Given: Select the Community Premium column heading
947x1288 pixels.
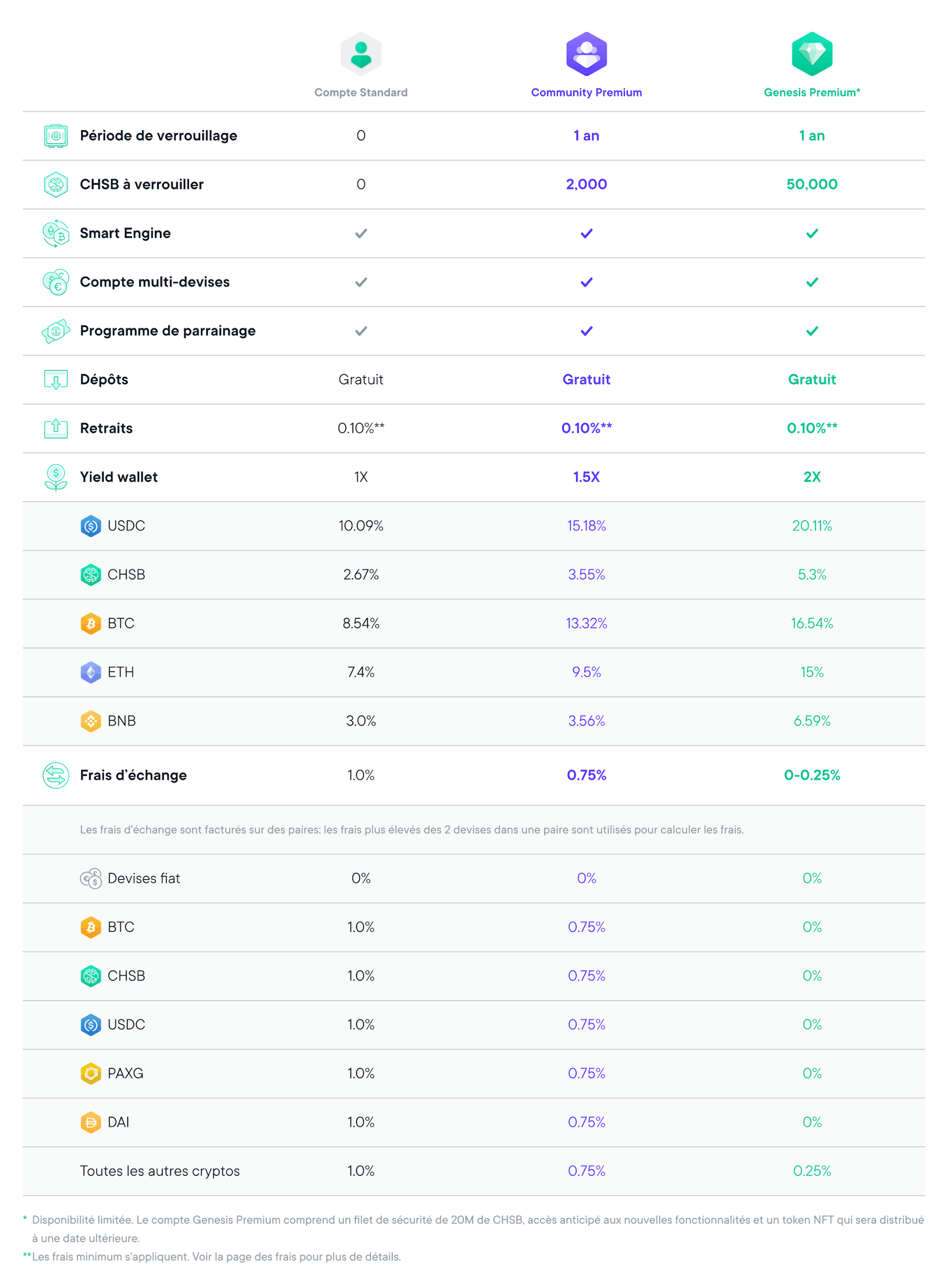Looking at the screenshot, I should click(x=586, y=92).
